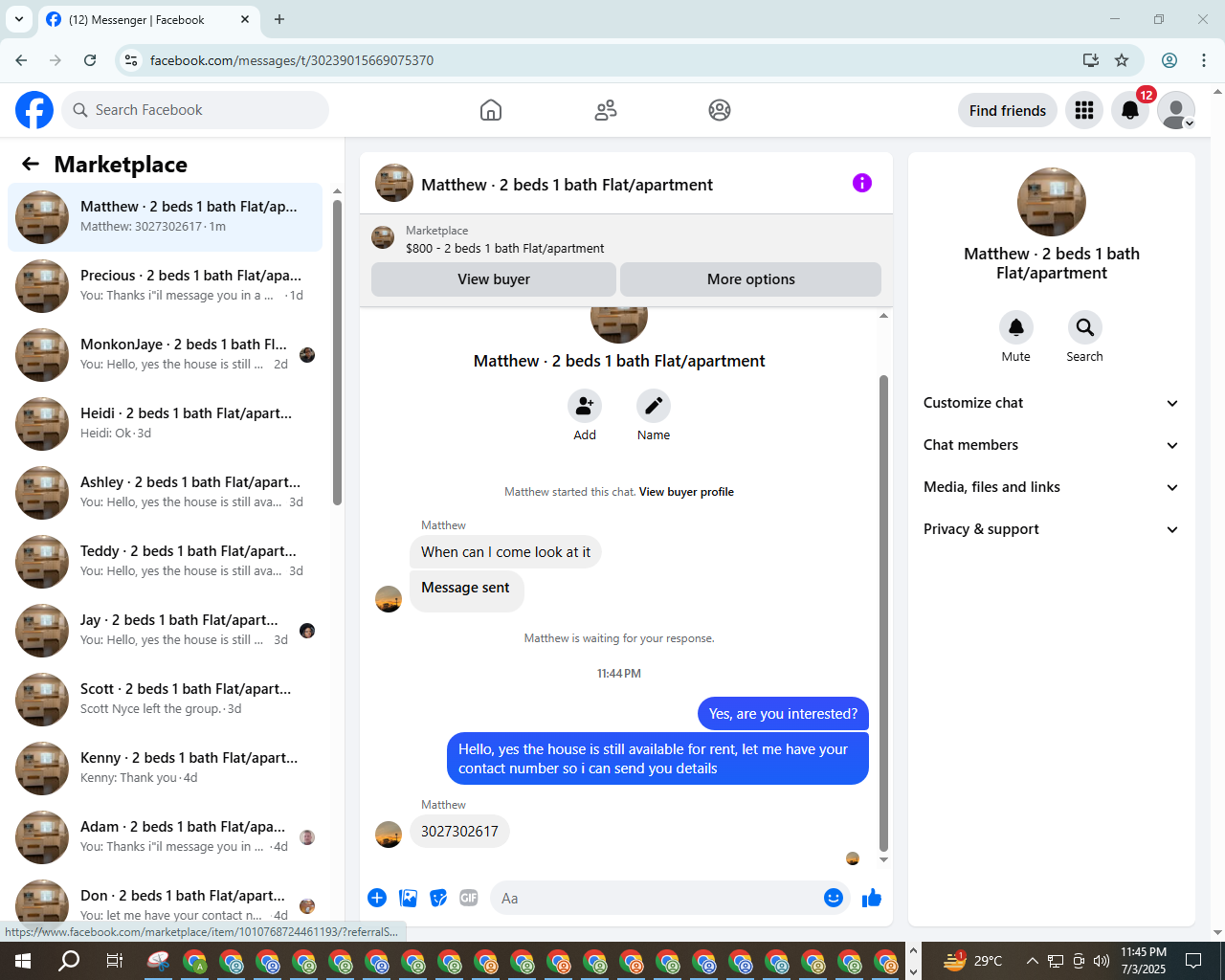Open the purple conversation info icon
This screenshot has width=1225, height=980.
tap(862, 183)
